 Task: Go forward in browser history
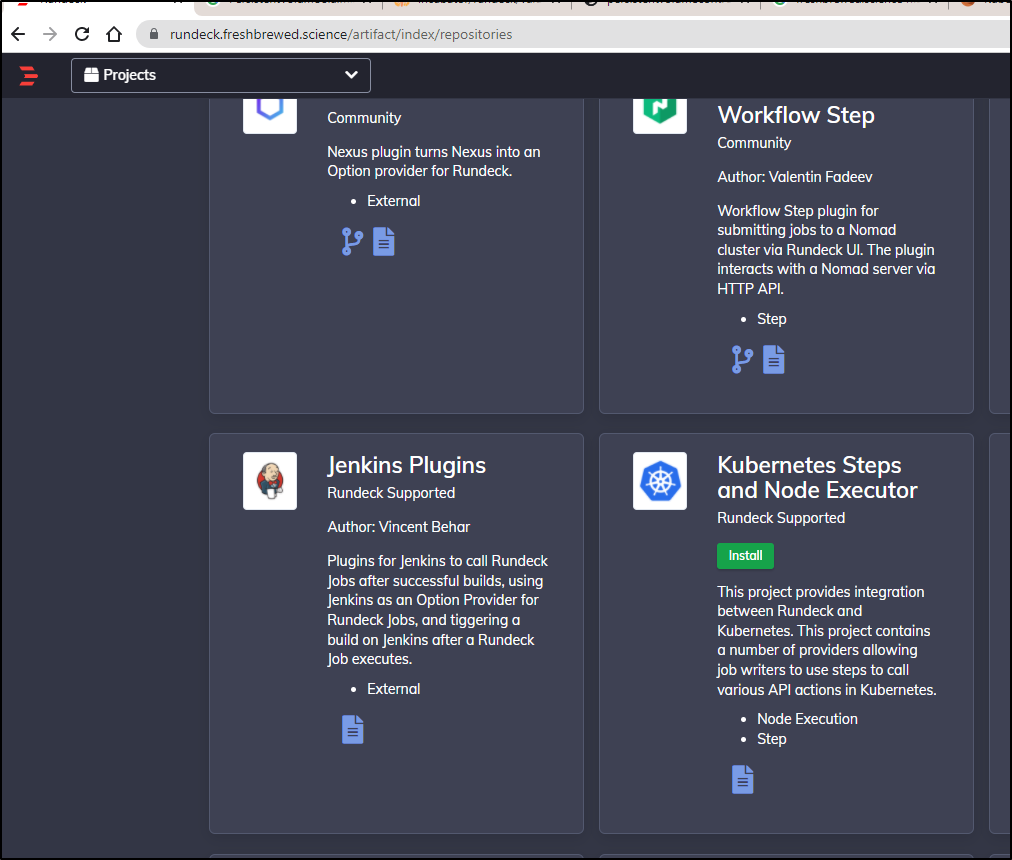coord(50,34)
